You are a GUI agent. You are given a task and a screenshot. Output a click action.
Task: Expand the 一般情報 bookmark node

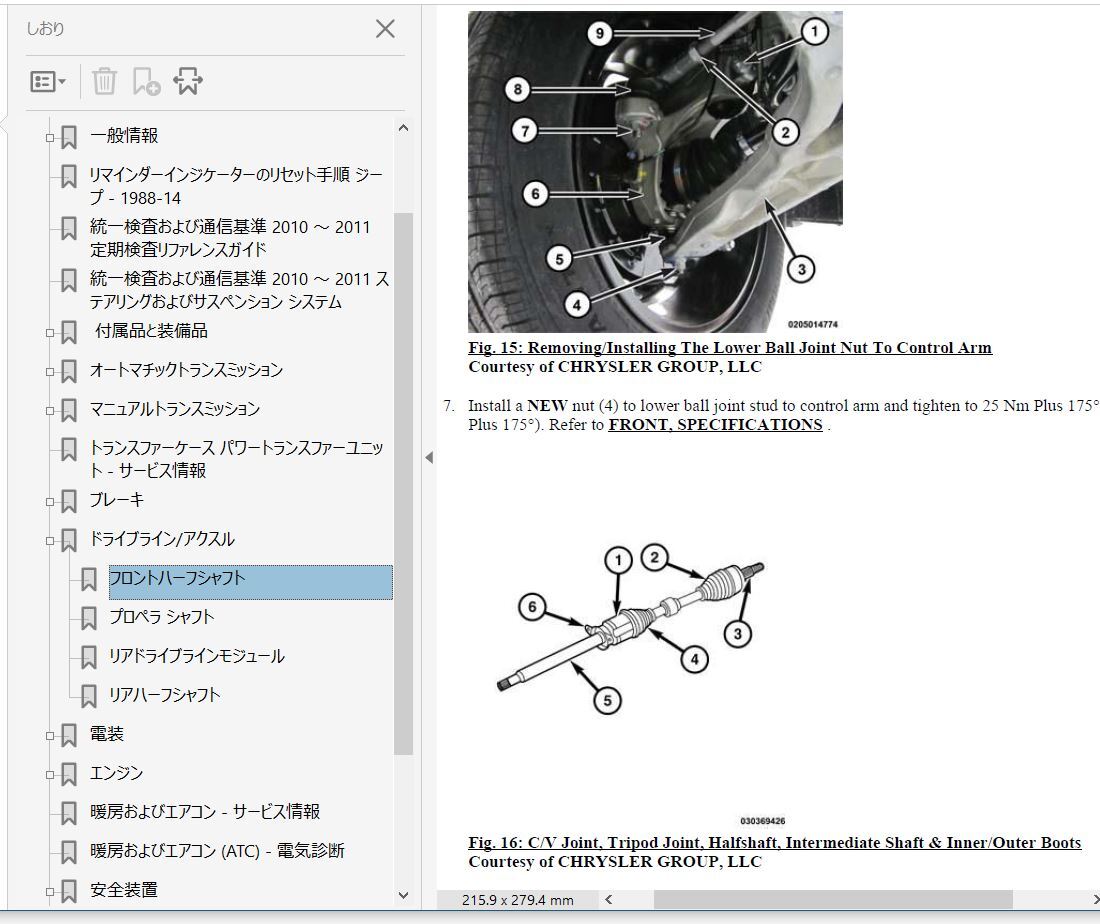[50, 138]
